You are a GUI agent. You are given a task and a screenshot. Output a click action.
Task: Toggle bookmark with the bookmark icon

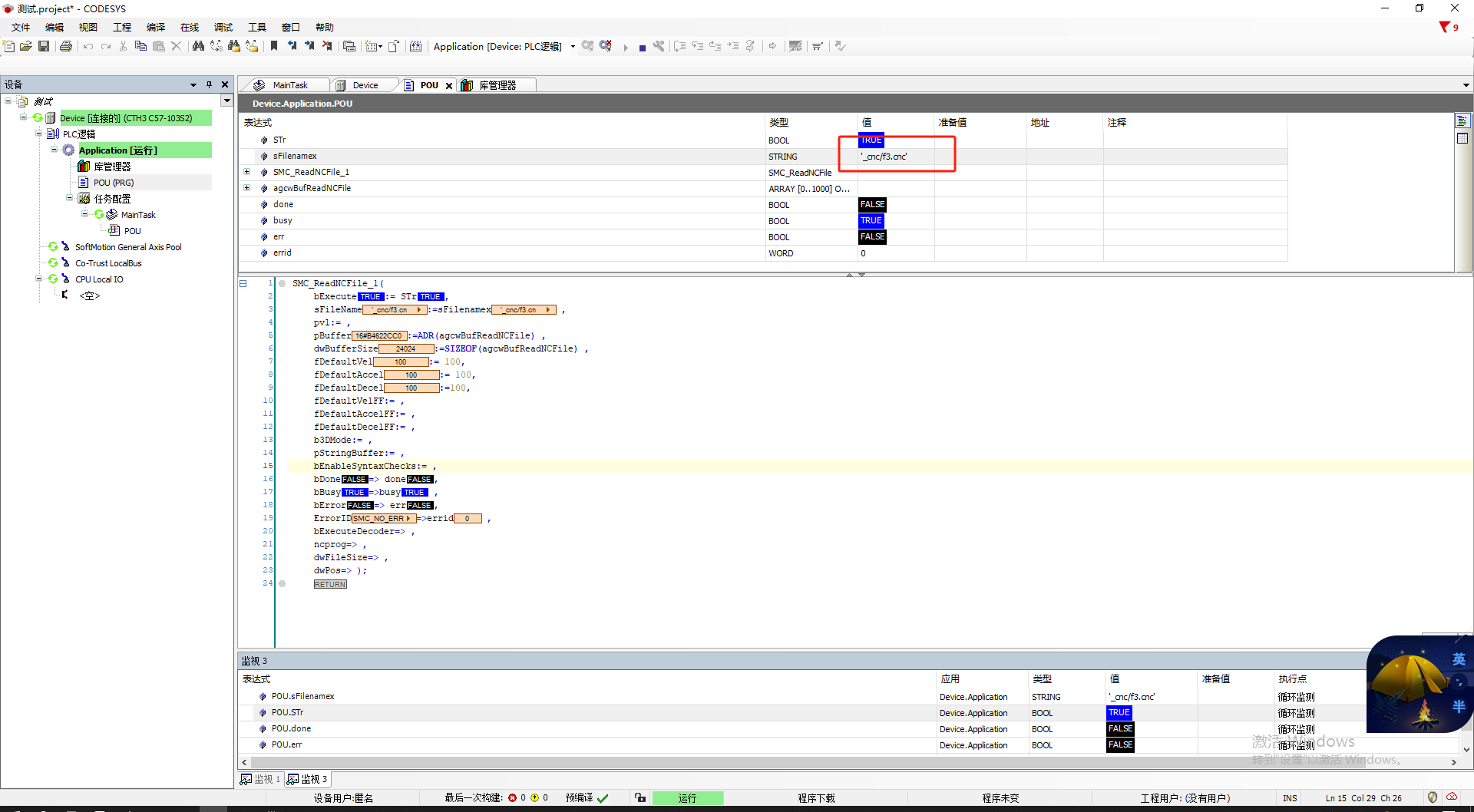pyautogui.click(x=274, y=46)
